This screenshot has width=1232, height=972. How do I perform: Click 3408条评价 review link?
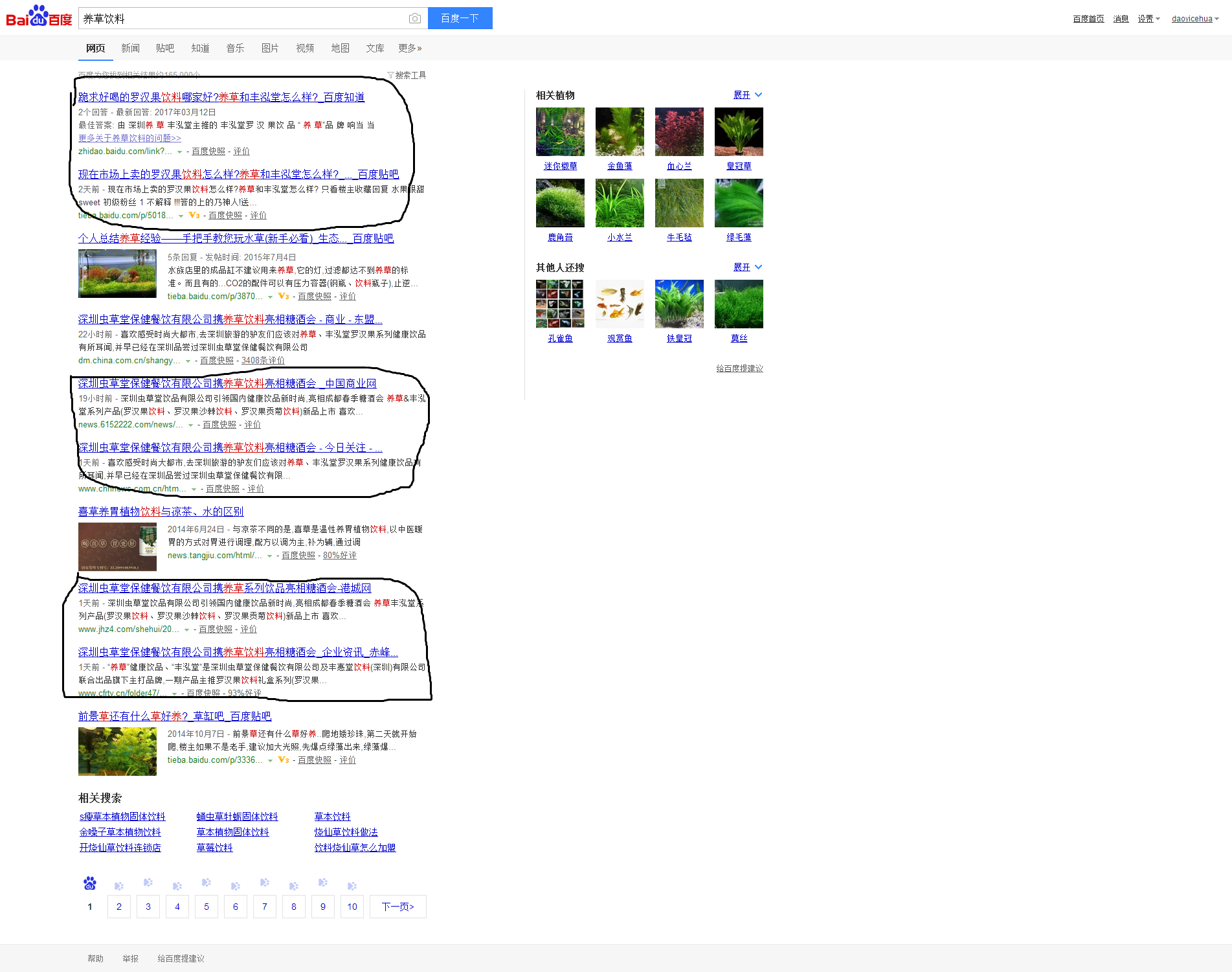[x=263, y=361]
